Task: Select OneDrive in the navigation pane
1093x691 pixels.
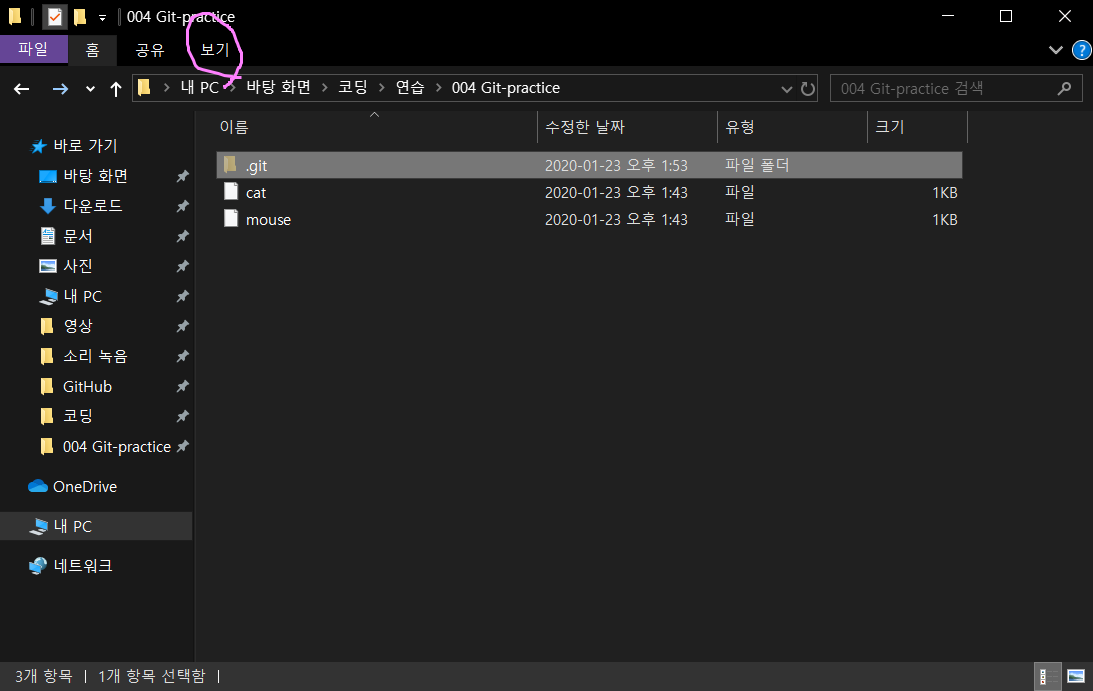Action: tap(85, 487)
